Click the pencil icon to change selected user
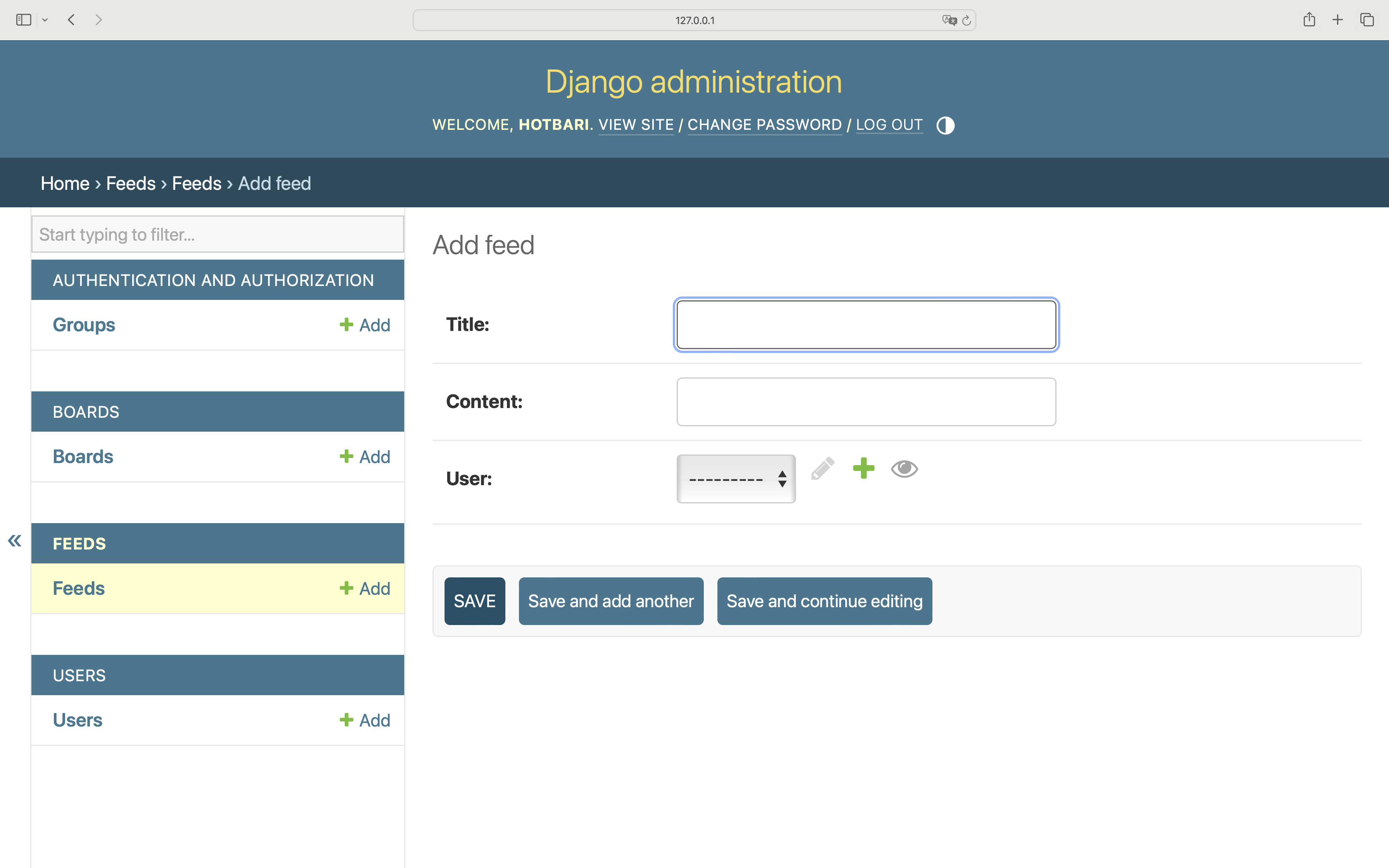 point(822,468)
